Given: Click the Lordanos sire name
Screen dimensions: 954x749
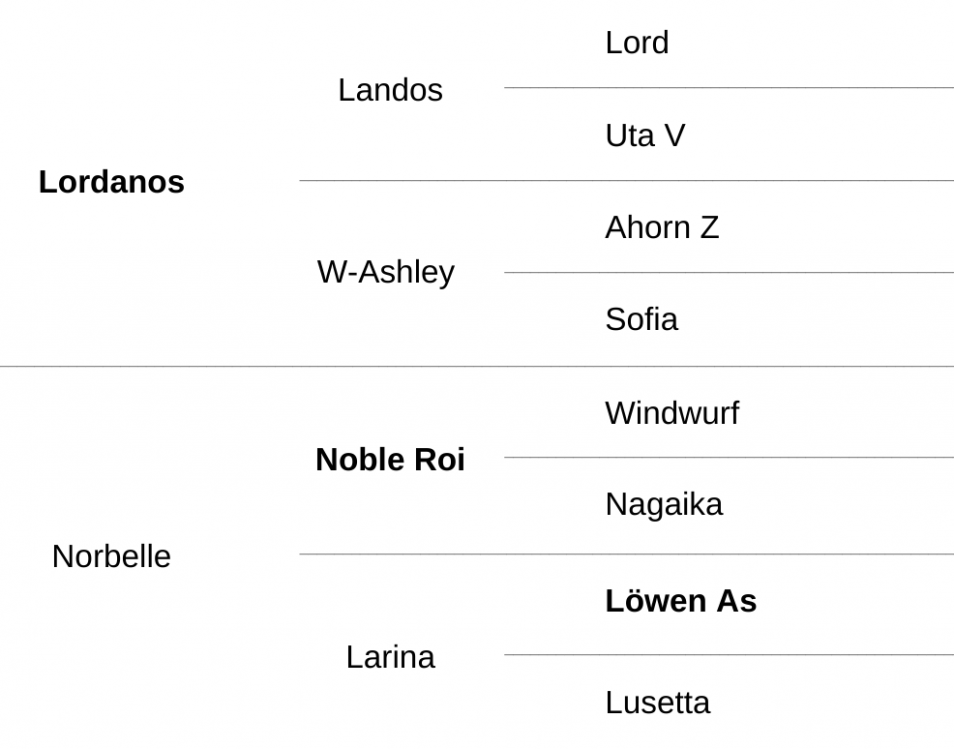Looking at the screenshot, I should pos(111,182).
